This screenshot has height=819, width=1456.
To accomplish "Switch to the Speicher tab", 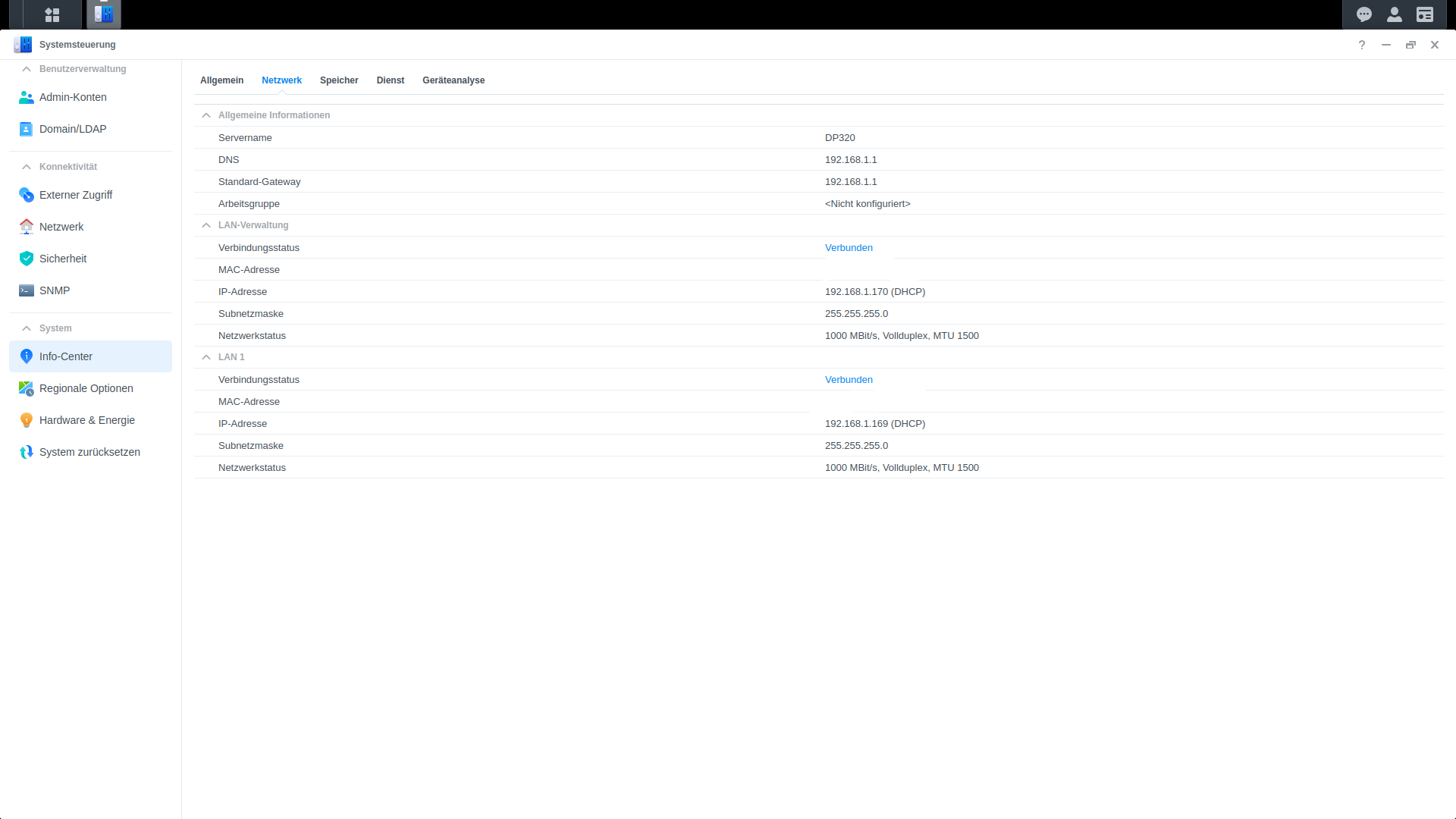I will pyautogui.click(x=339, y=80).
